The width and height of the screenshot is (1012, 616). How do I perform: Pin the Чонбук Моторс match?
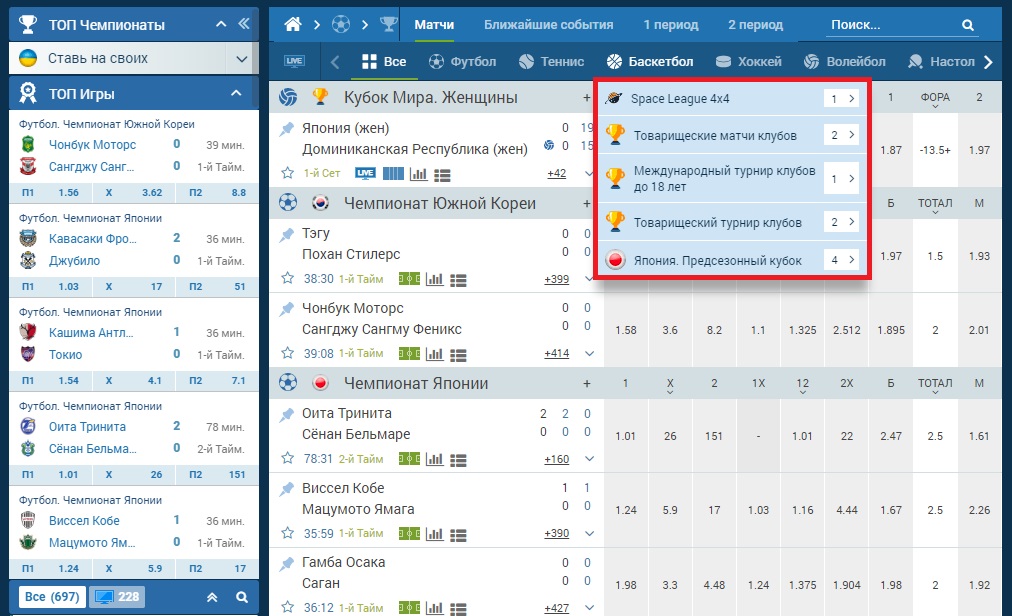[x=287, y=309]
